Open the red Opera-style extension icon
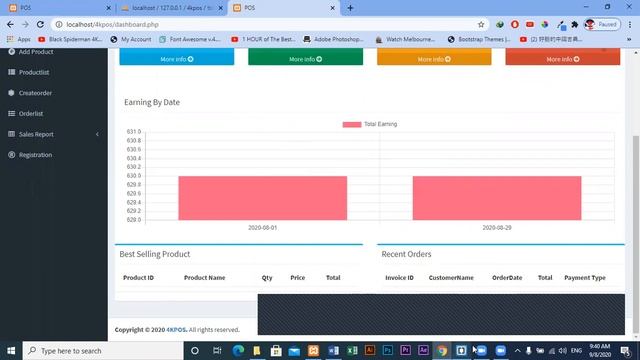 (x=515, y=24)
